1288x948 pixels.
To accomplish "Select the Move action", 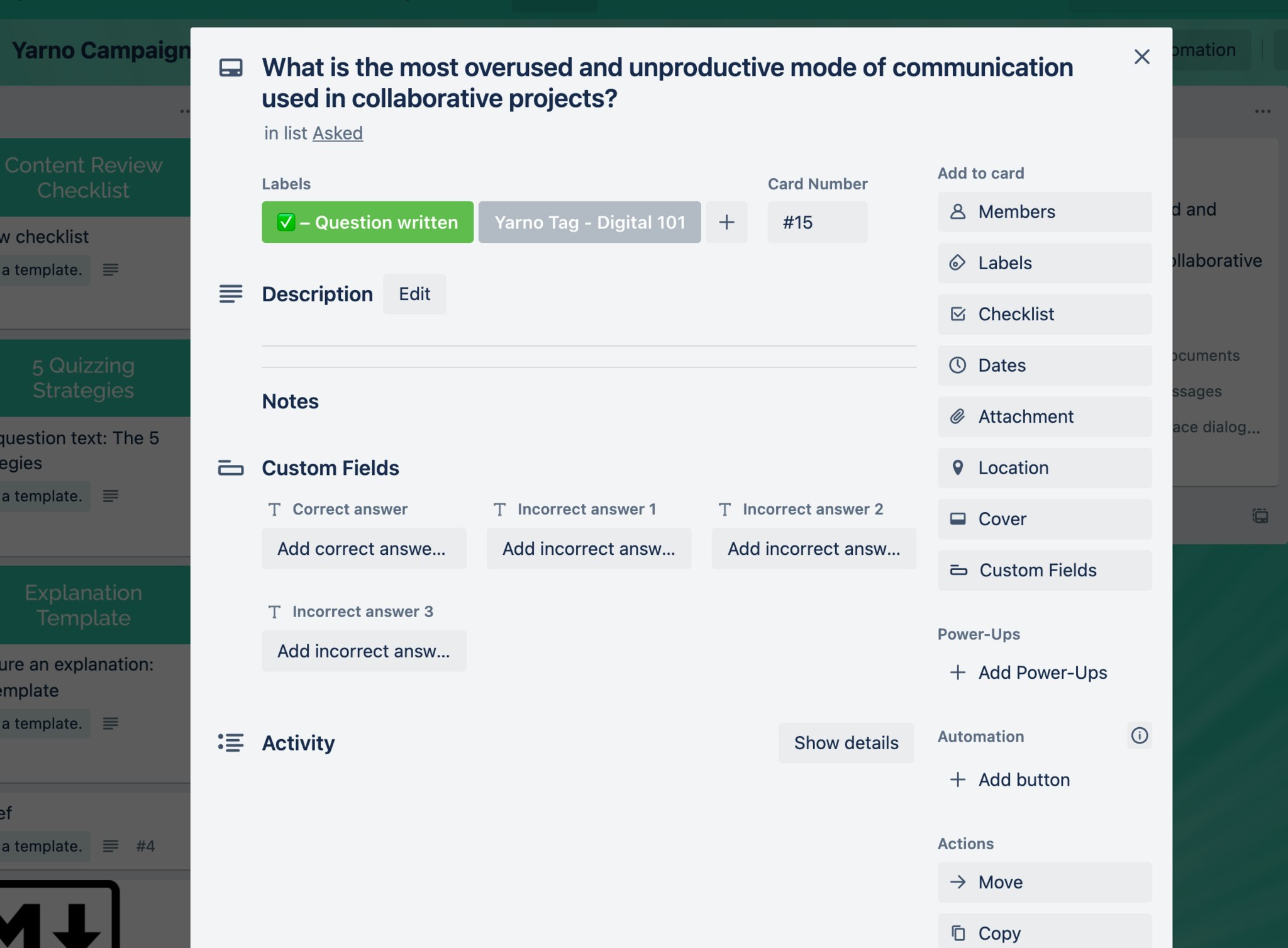I will [x=1044, y=882].
